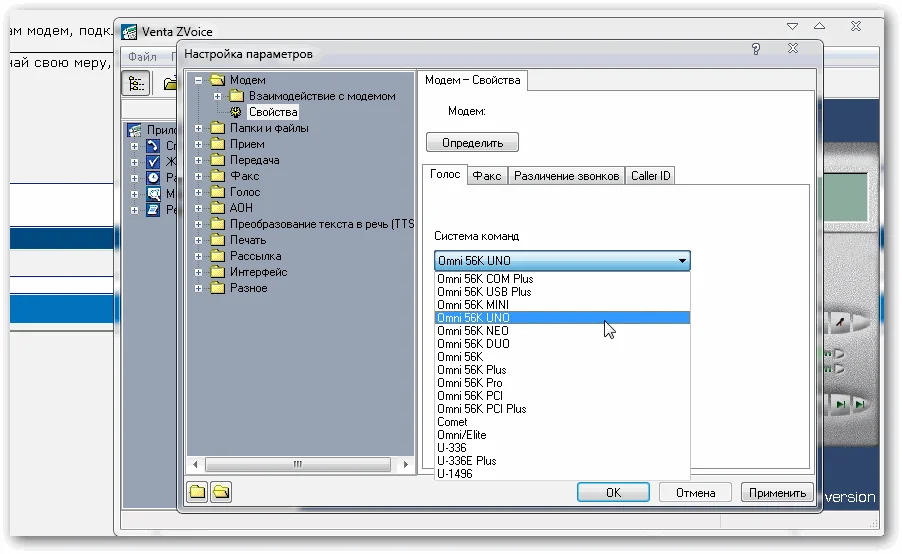Expand the Факс tree node
902x554 pixels.
pos(198,177)
